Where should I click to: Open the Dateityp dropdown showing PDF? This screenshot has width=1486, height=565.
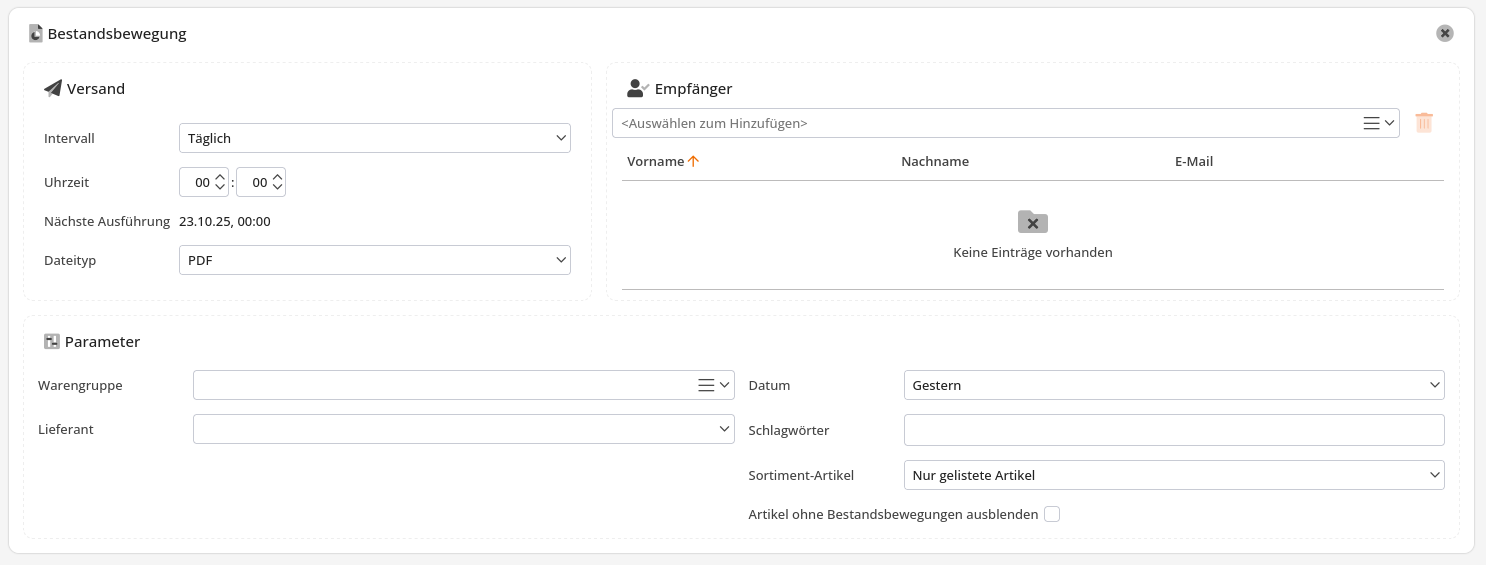pyautogui.click(x=374, y=260)
